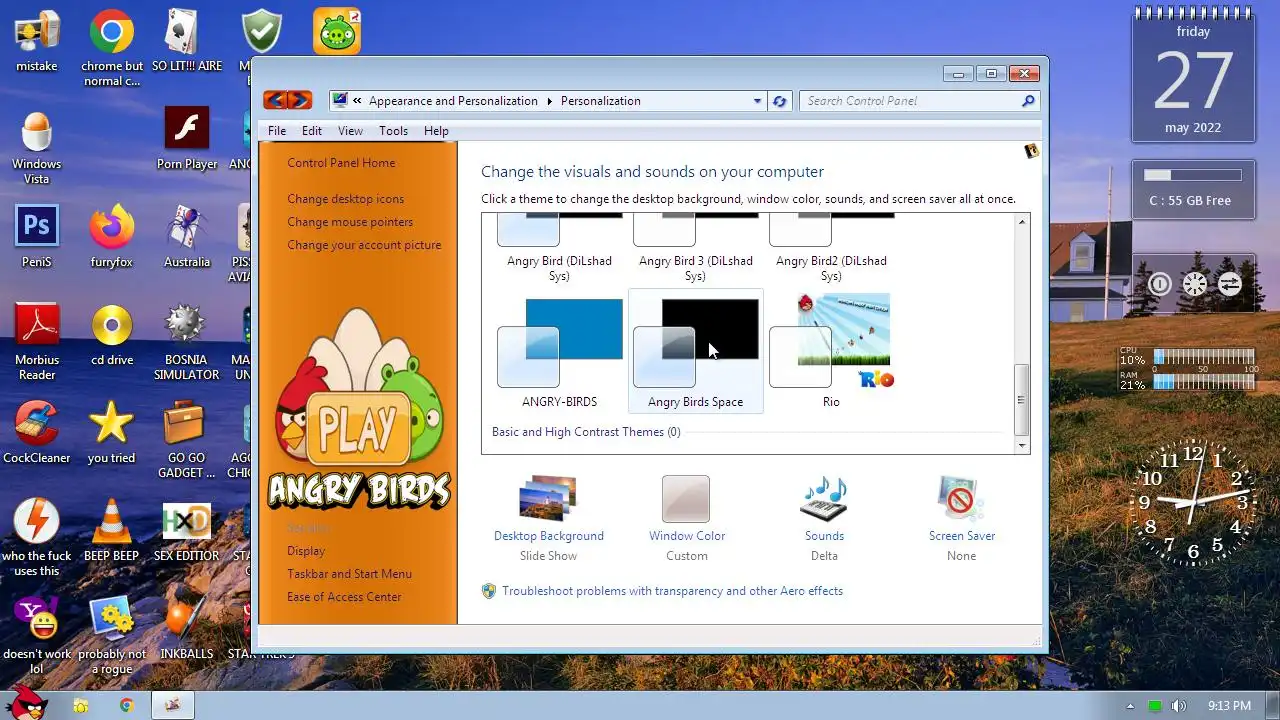Viewport: 1280px width, 720px height.
Task: Launch 'BOSNIA SIMULATOR' minesweeper icon
Action: (187, 342)
